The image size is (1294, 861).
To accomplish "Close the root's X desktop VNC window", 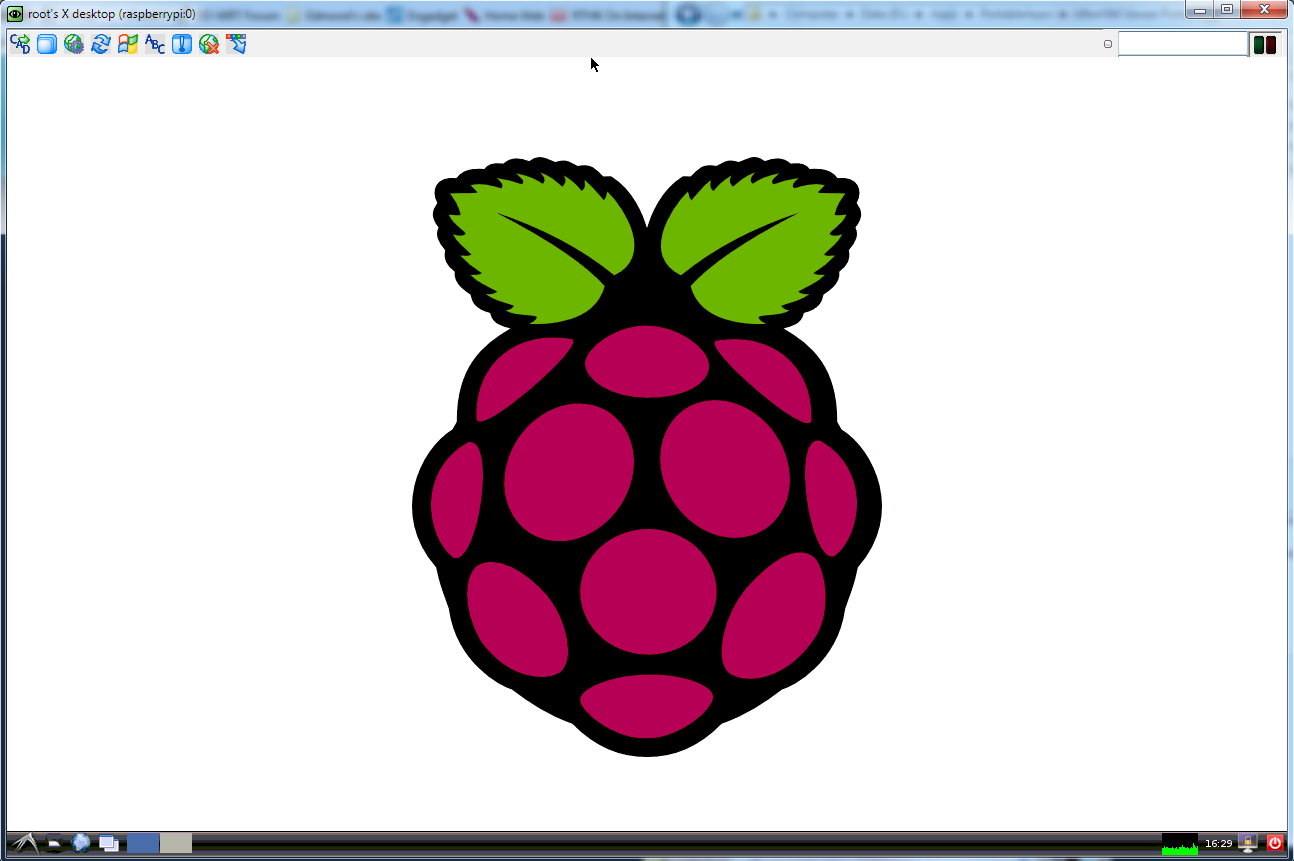I will pyautogui.click(x=1264, y=9).
